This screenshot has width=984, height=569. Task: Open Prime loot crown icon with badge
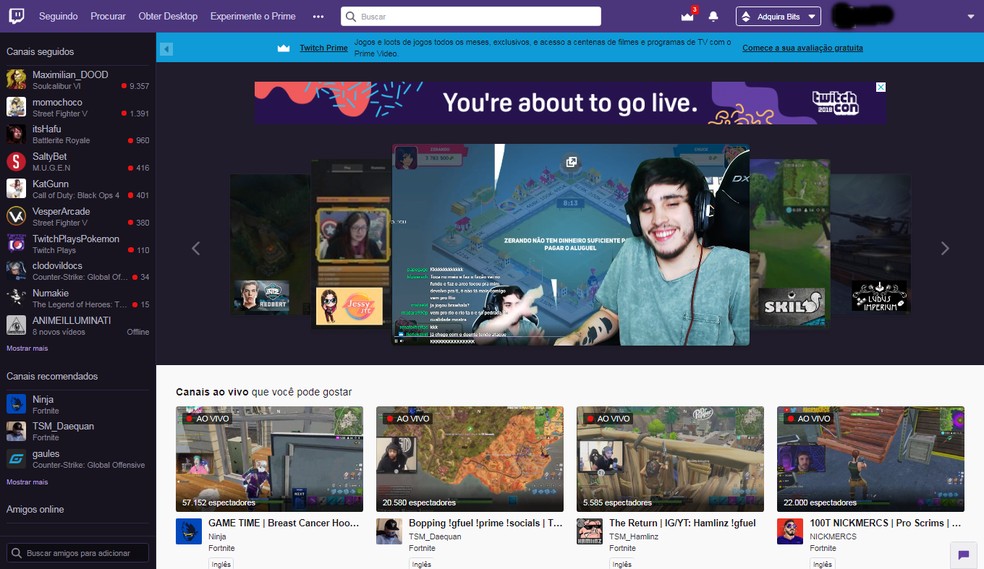coord(688,16)
